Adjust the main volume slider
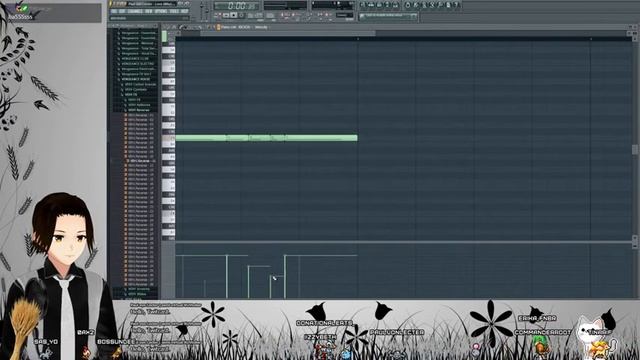Viewport: 640px width, 360px height. coord(201,10)
